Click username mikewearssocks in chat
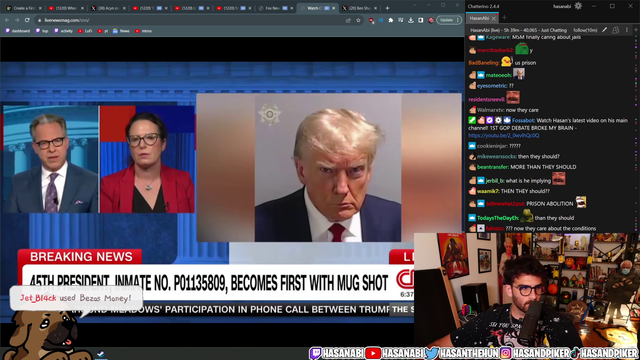This screenshot has height=360, width=640. [x=497, y=156]
